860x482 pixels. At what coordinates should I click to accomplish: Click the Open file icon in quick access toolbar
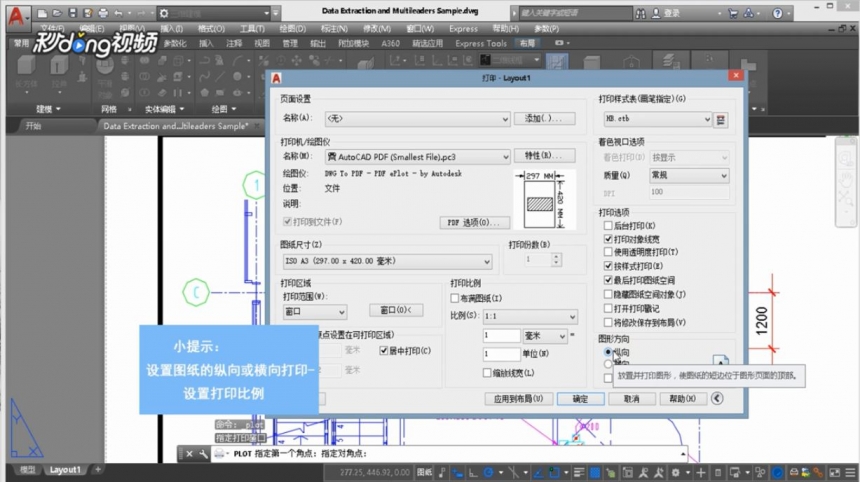[57, 13]
